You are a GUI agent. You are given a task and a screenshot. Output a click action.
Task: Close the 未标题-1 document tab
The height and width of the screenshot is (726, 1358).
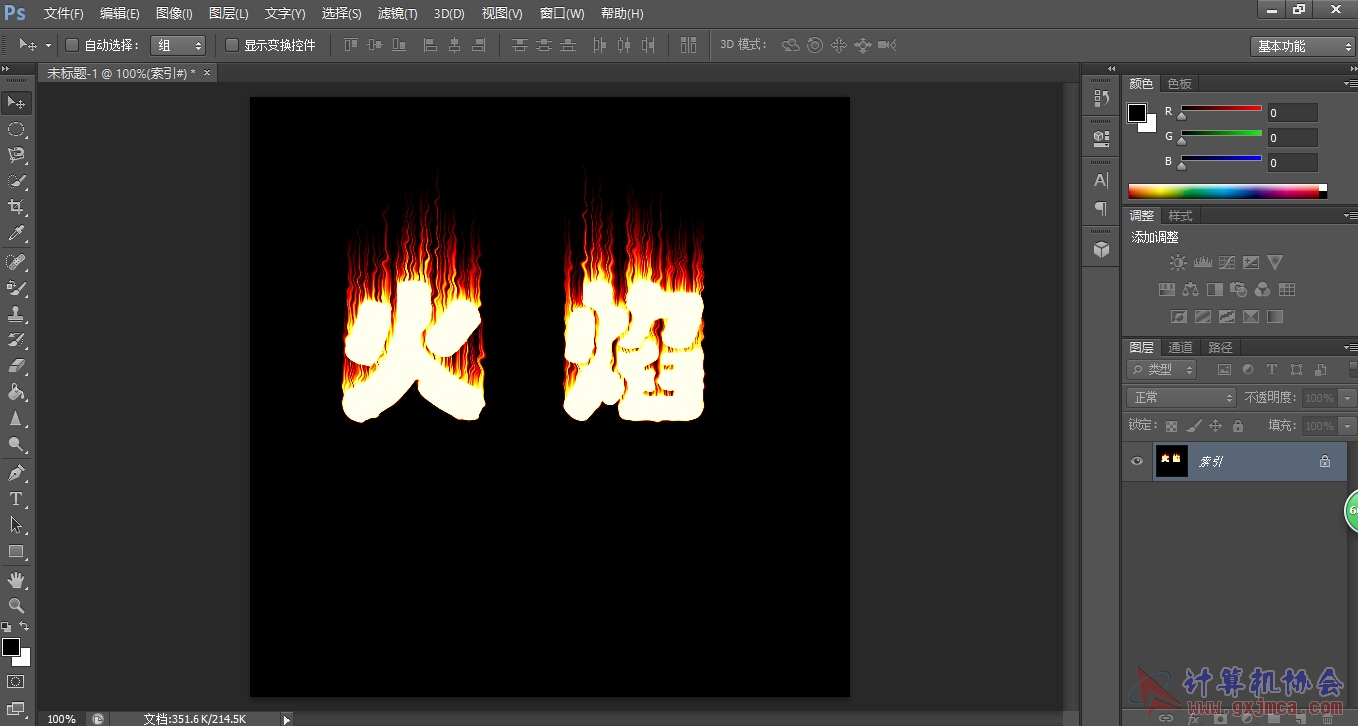(207, 73)
